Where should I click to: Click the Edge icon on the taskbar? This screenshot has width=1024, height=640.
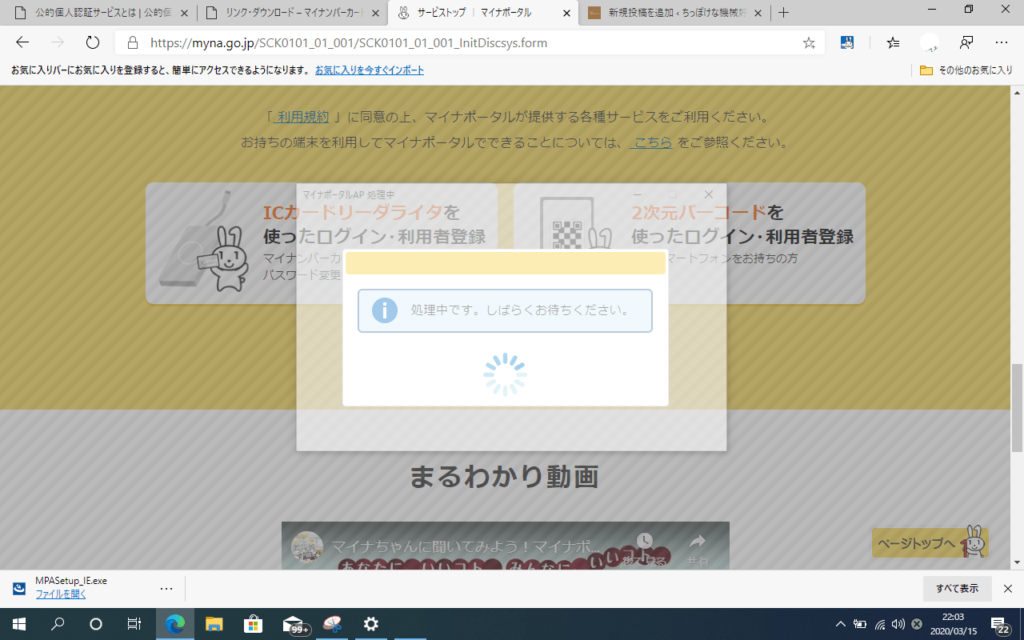click(x=174, y=624)
